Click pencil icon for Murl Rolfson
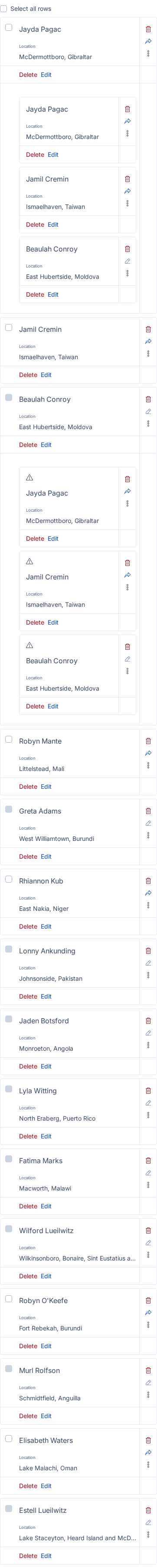 [x=148, y=1383]
